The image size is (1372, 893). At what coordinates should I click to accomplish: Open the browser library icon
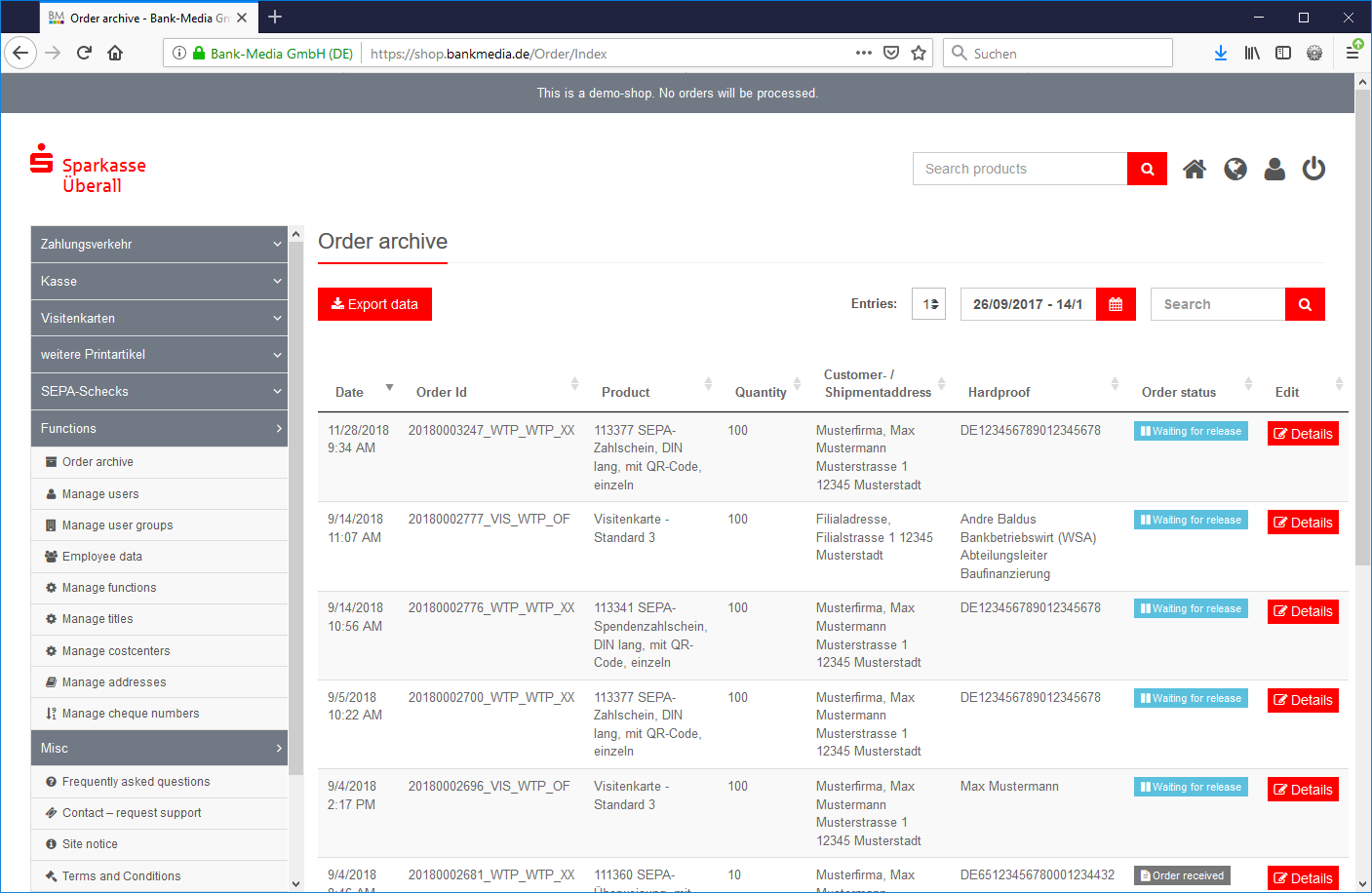click(1252, 53)
